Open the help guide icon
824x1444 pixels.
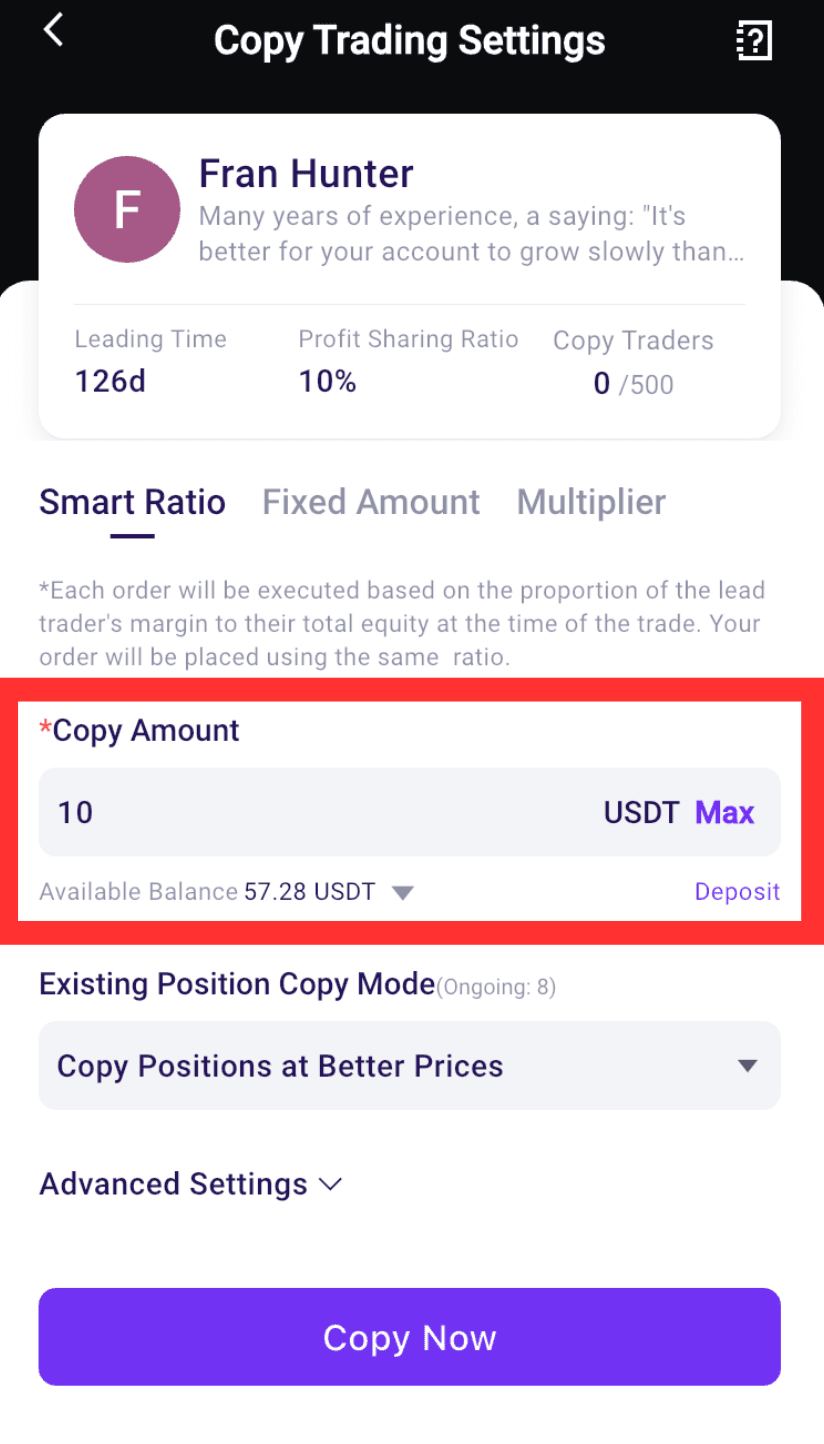pos(754,41)
